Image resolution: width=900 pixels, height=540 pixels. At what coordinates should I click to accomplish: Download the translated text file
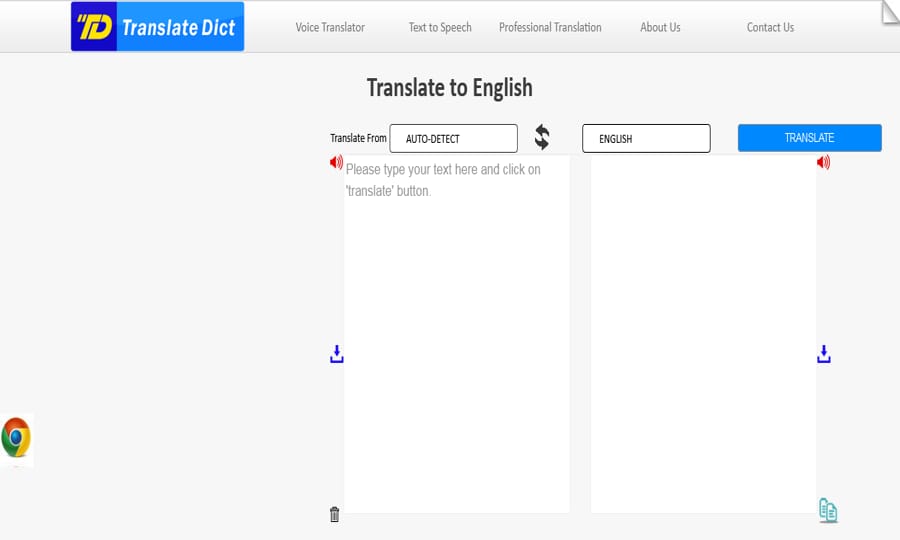[824, 354]
